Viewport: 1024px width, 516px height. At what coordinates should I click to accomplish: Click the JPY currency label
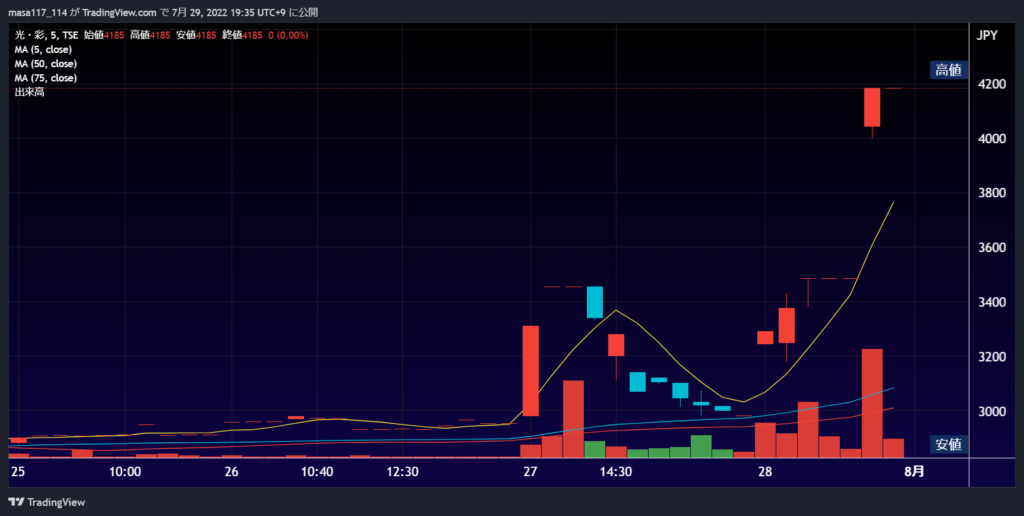click(987, 35)
